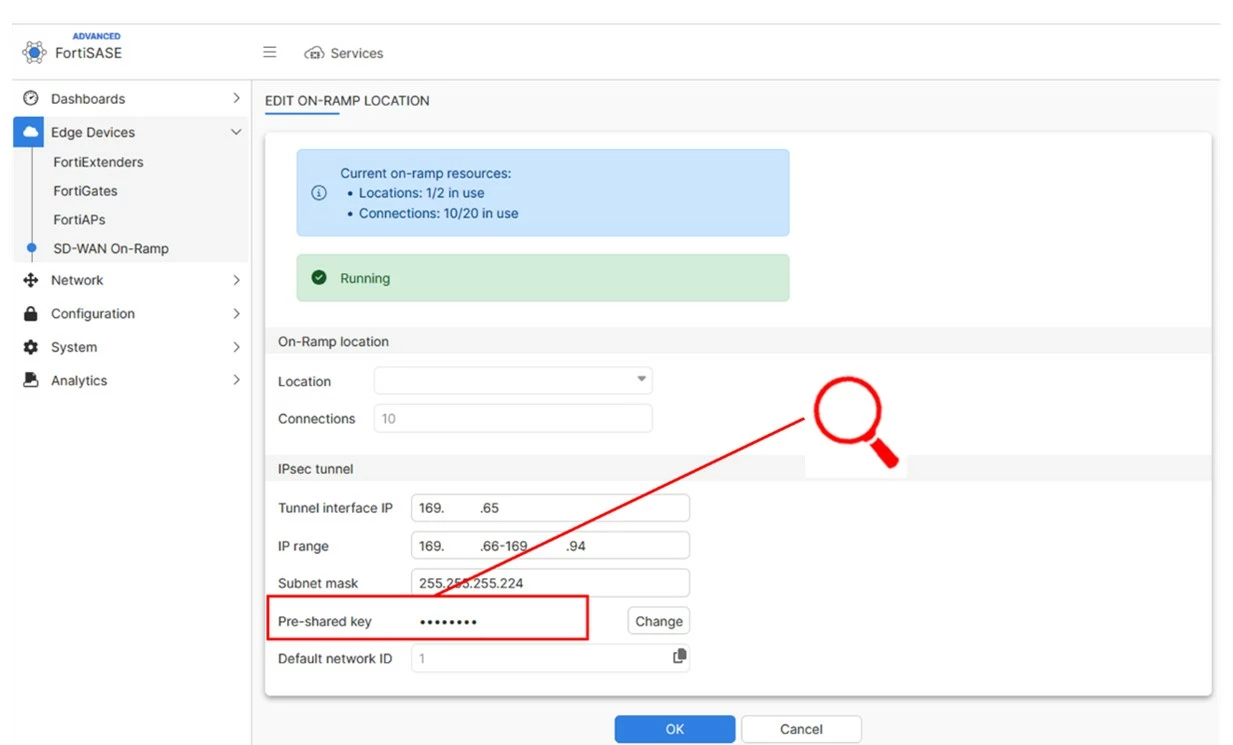Toggle the hamburger menu icon
The height and width of the screenshot is (745, 1233).
[270, 52]
